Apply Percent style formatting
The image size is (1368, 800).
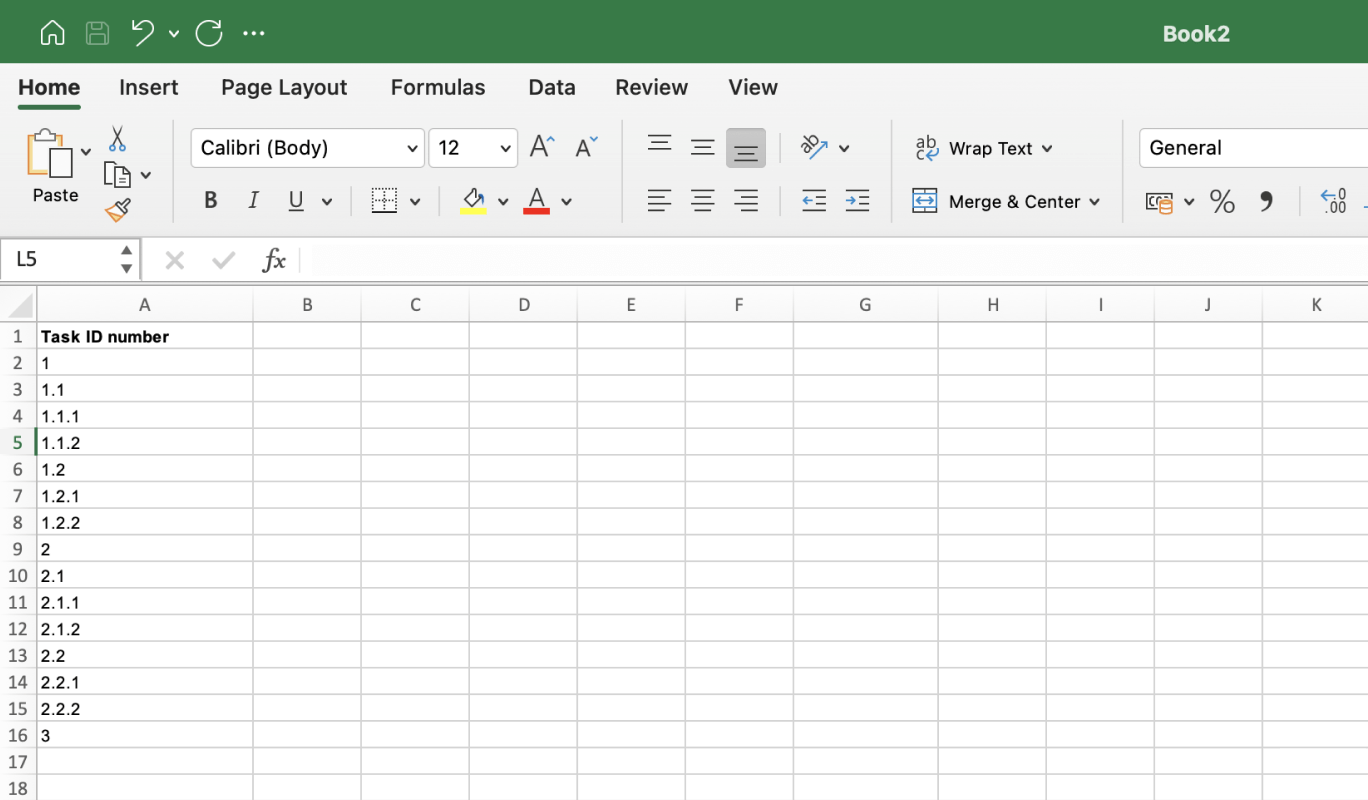click(x=1221, y=201)
